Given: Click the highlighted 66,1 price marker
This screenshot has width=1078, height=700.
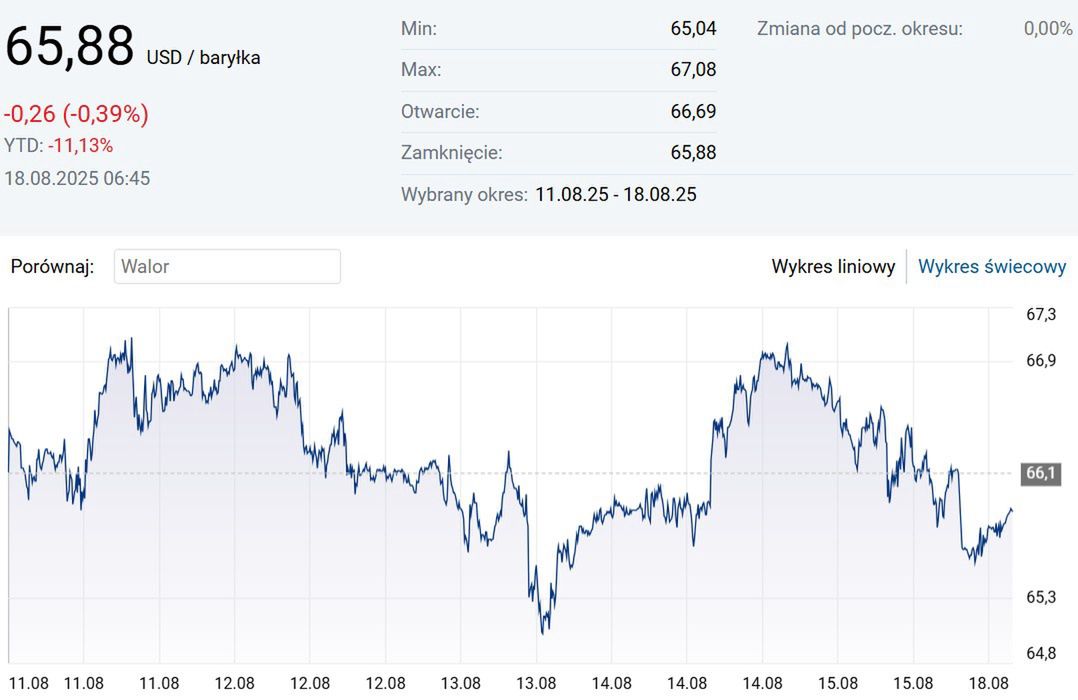Looking at the screenshot, I should pos(1041,474).
